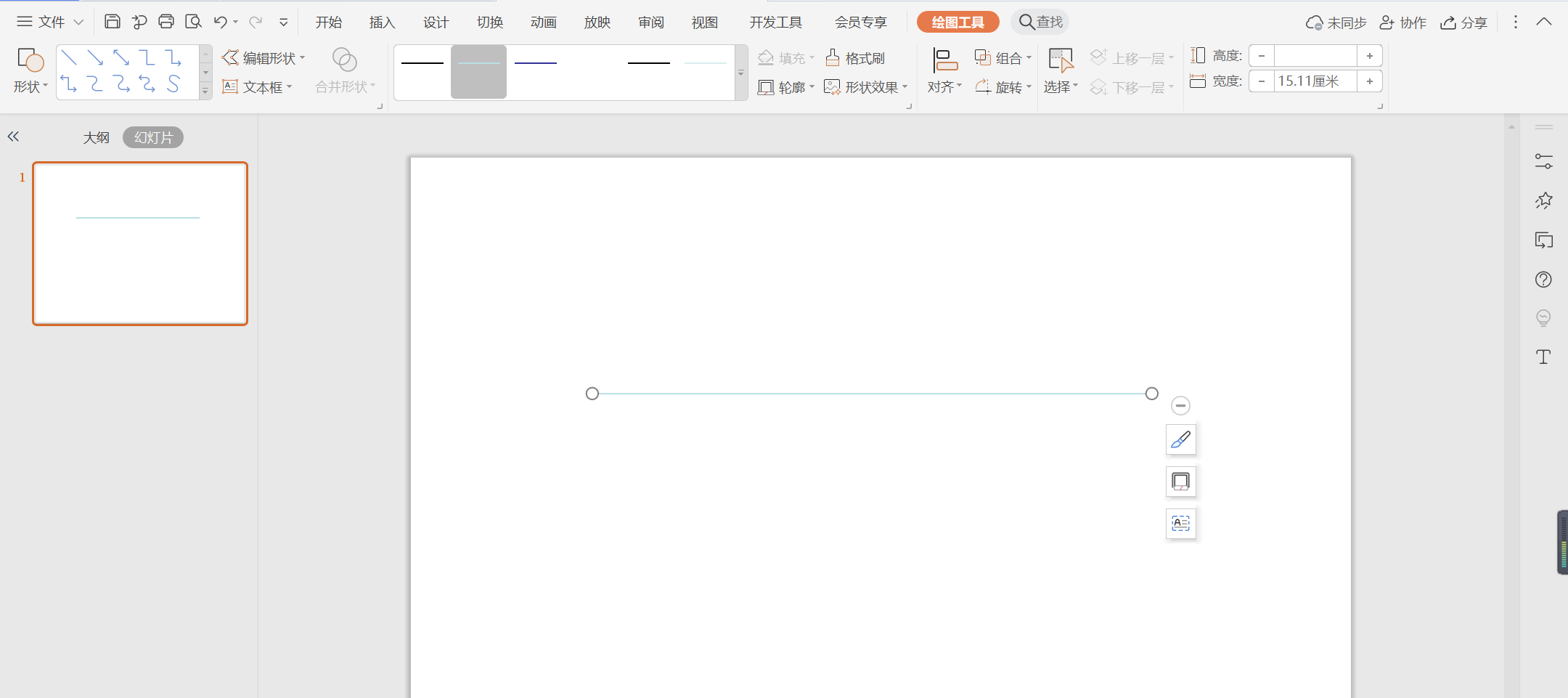This screenshot has height=698, width=1568.
Task: Click the 分享 share button
Action: coord(1464,23)
